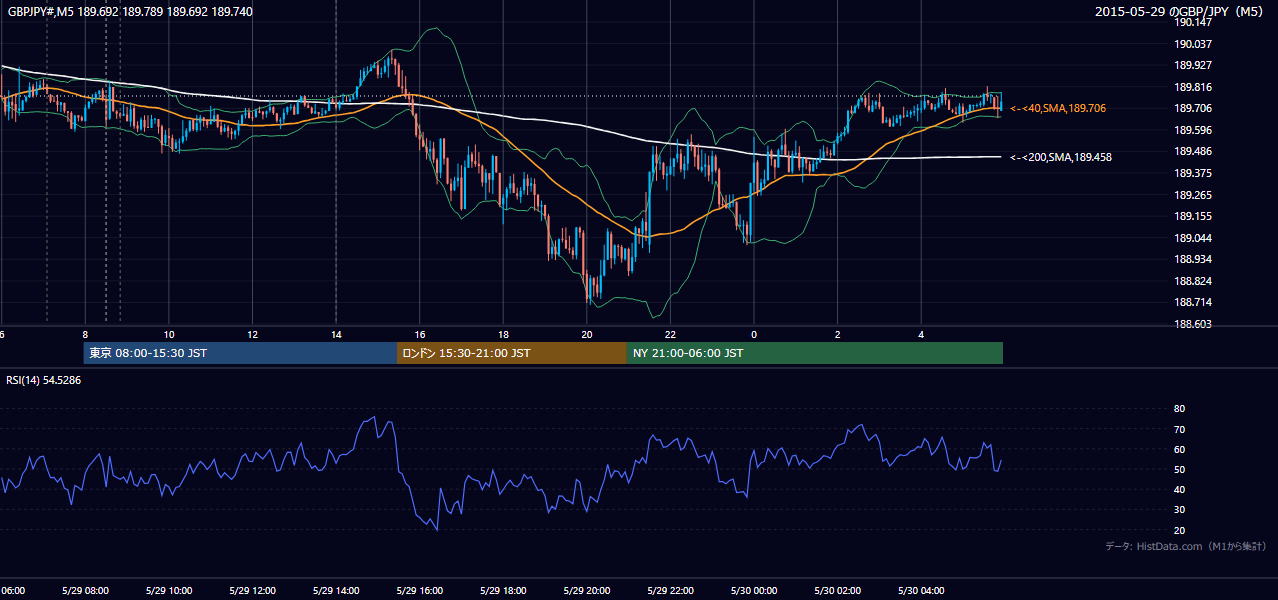Click price axis value 188.934
The width and height of the screenshot is (1278, 600).
coord(1193,259)
